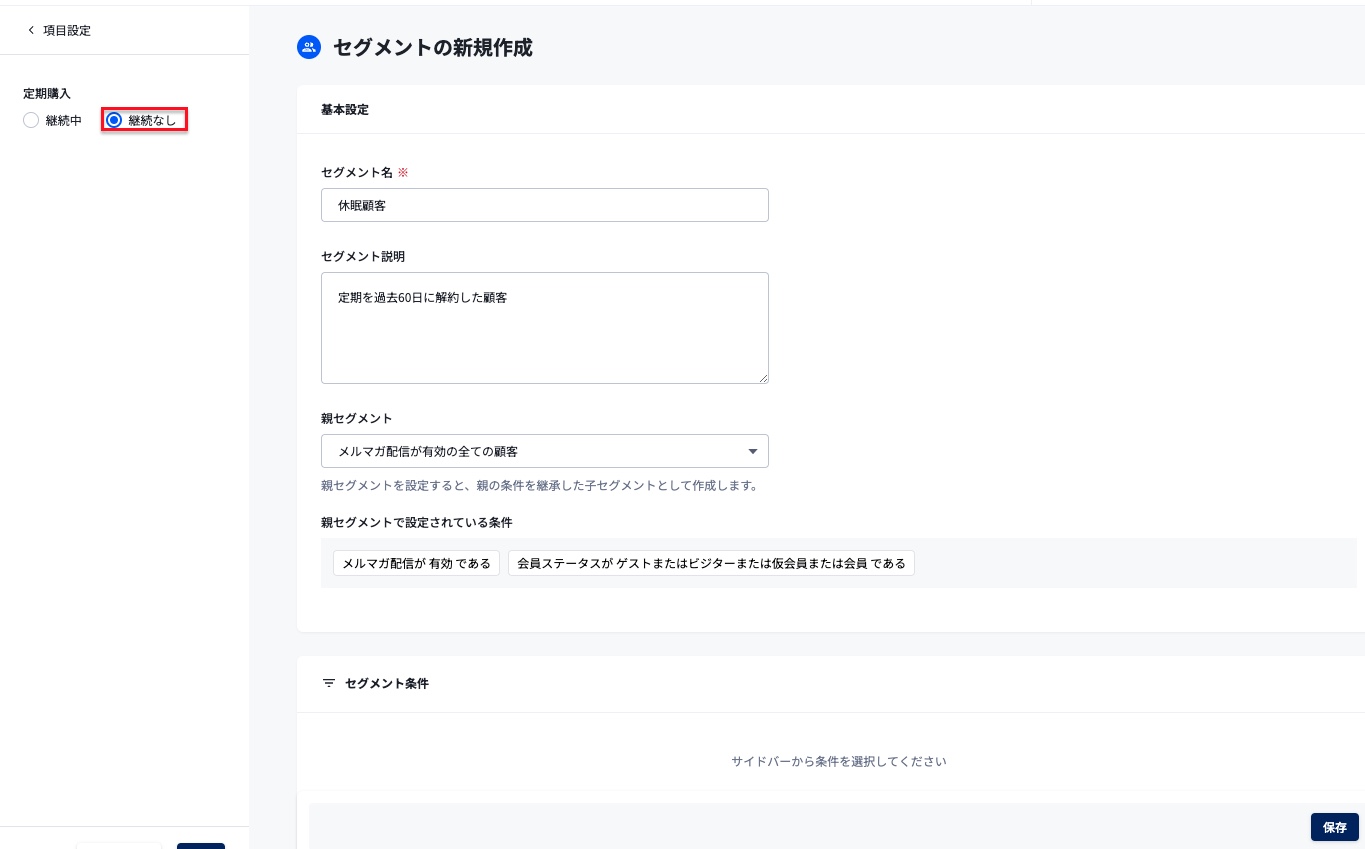Screen dimensions: 1365x849
Task: Click the dropdown arrow of メルマガ配信が有効の全ての顧客
Action: point(753,451)
